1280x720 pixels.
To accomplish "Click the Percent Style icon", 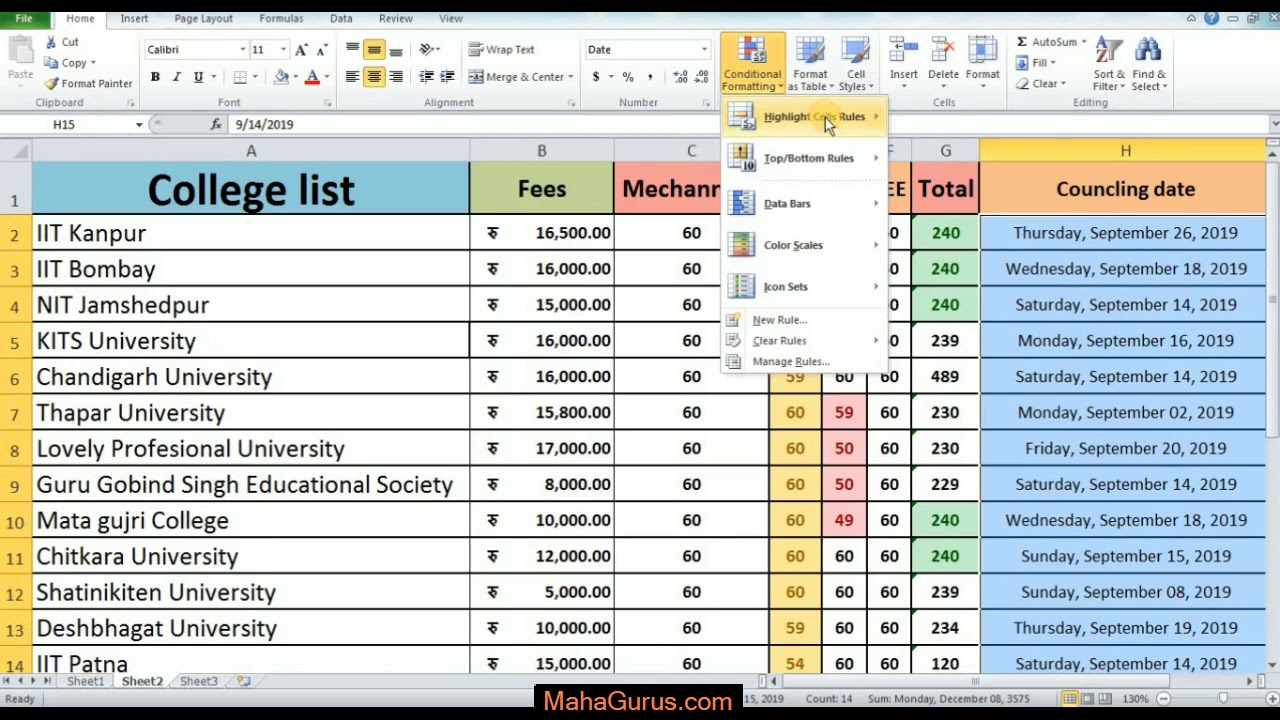I will click(627, 77).
